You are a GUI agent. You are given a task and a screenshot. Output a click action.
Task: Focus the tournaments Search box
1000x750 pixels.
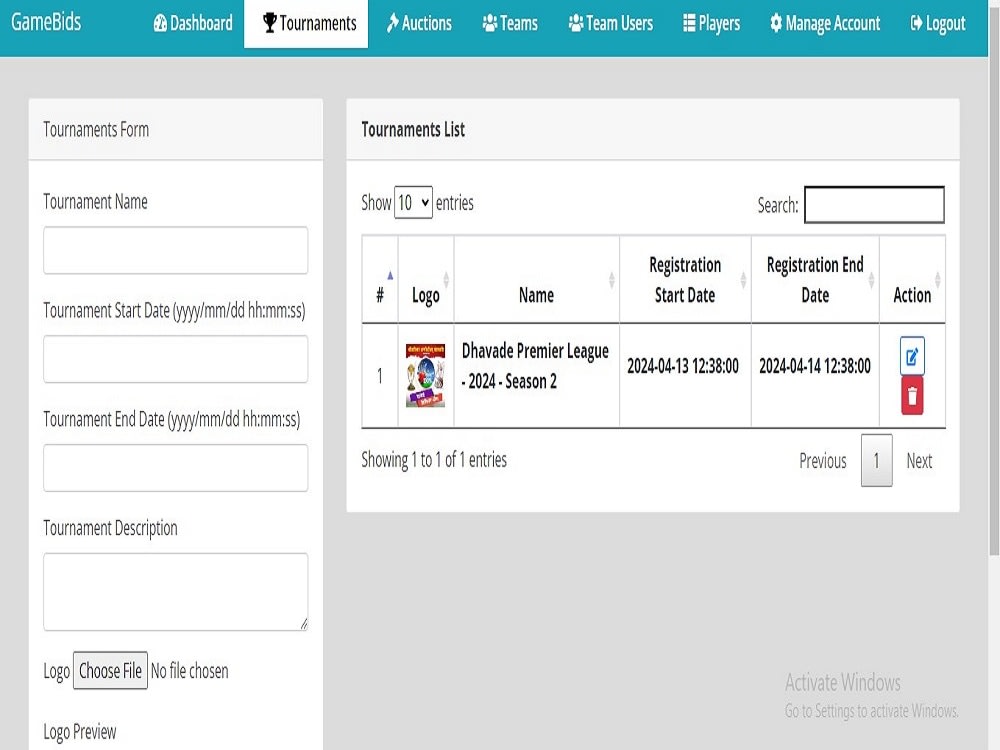874,205
